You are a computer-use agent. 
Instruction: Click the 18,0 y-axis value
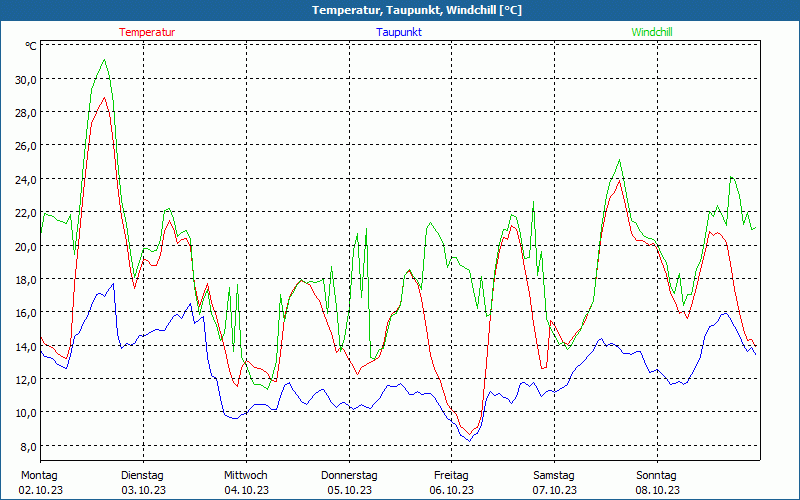25,280
